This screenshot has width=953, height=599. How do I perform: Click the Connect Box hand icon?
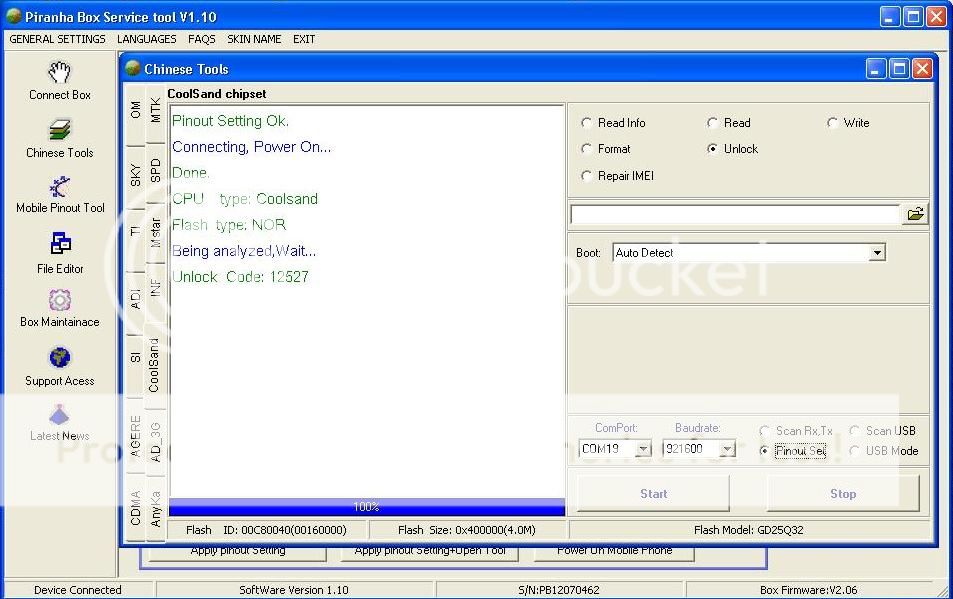tap(60, 72)
